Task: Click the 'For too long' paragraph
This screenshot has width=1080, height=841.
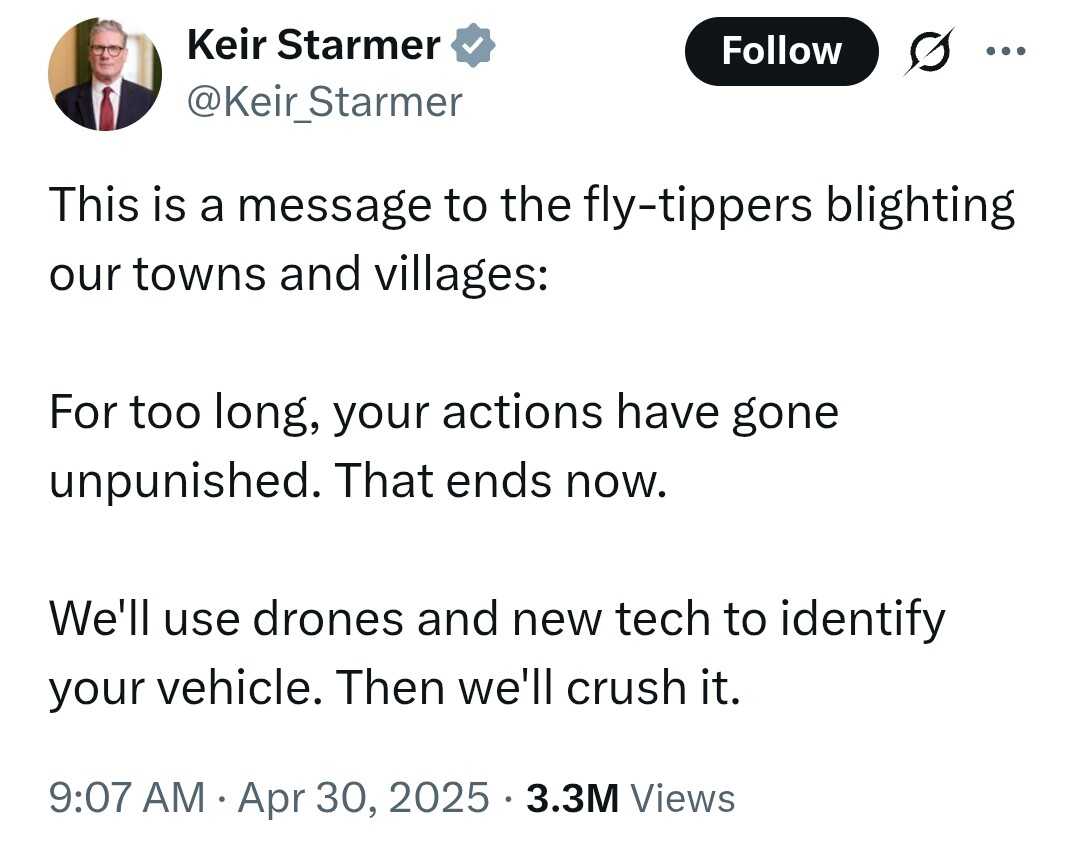Action: point(444,446)
